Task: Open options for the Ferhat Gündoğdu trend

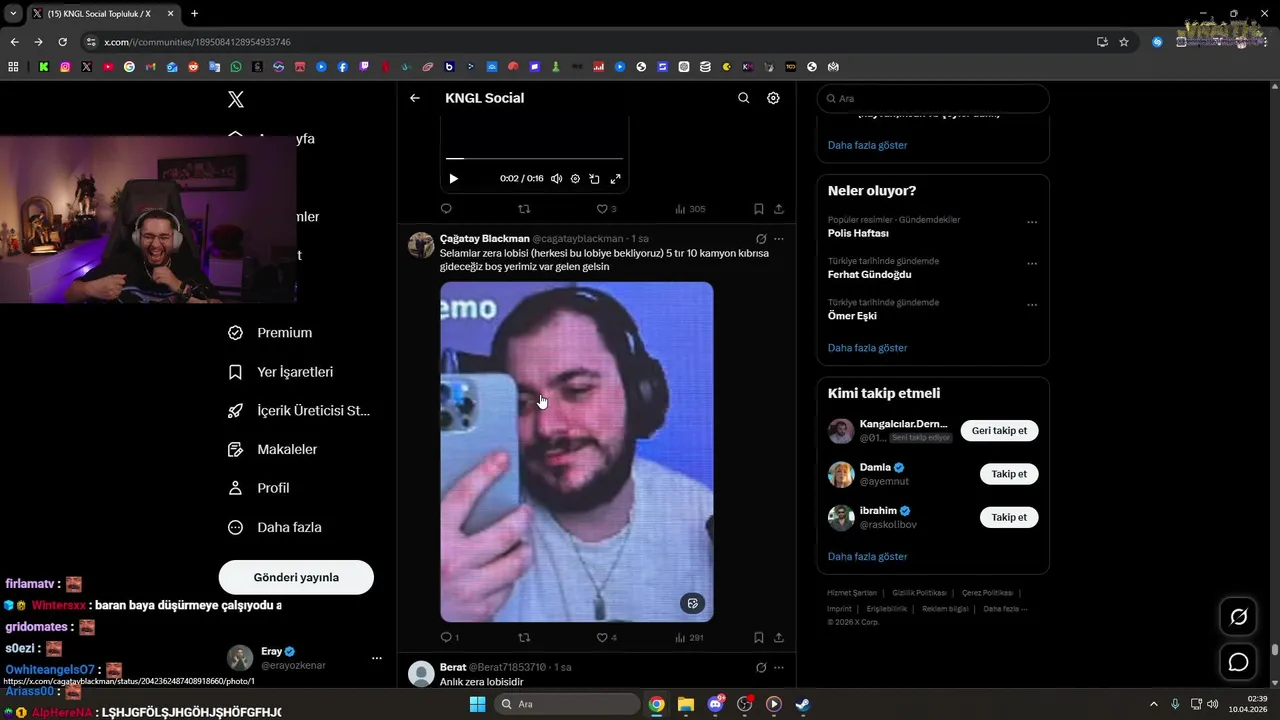Action: tap(1032, 264)
